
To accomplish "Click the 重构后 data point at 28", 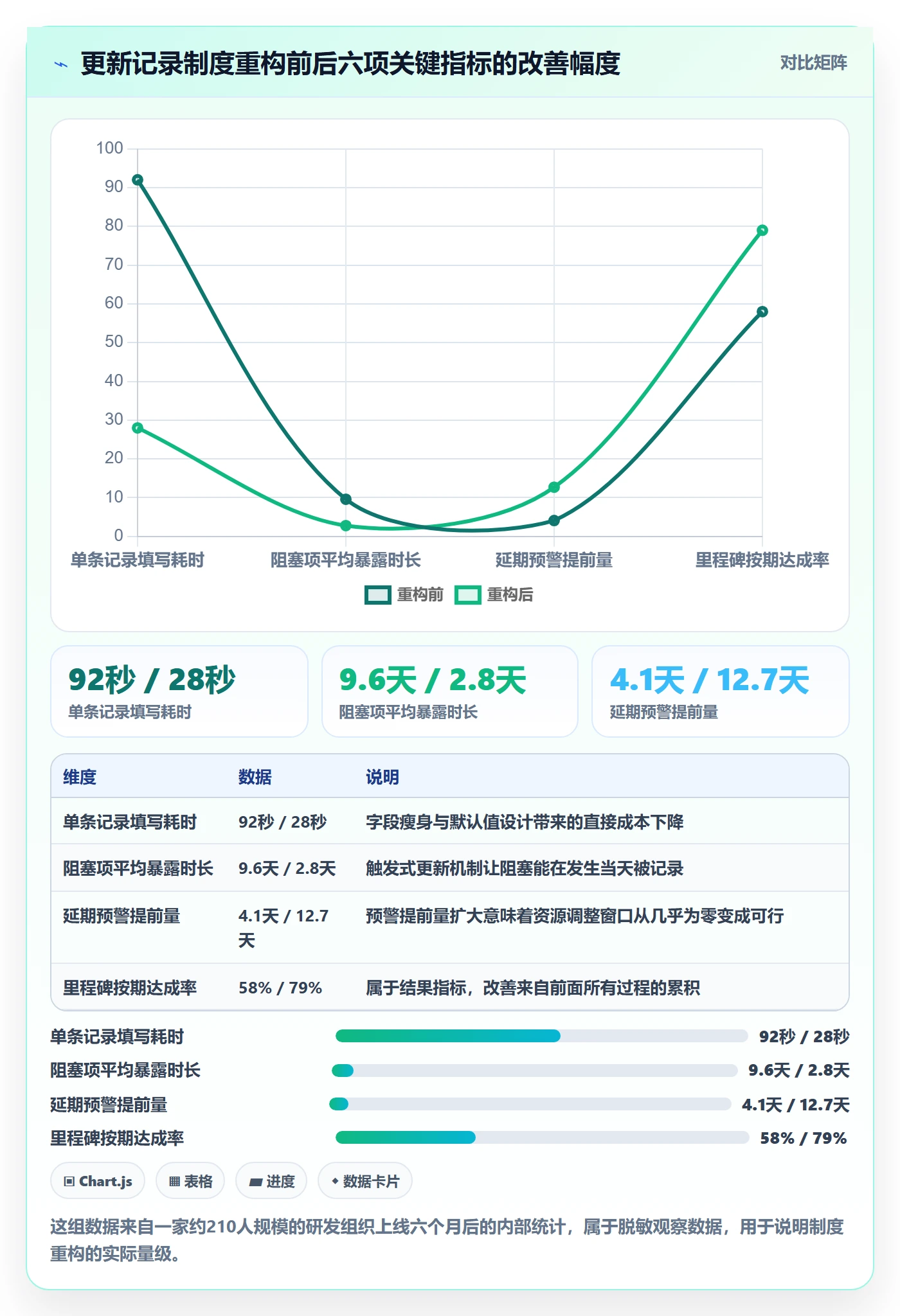I will (x=138, y=428).
